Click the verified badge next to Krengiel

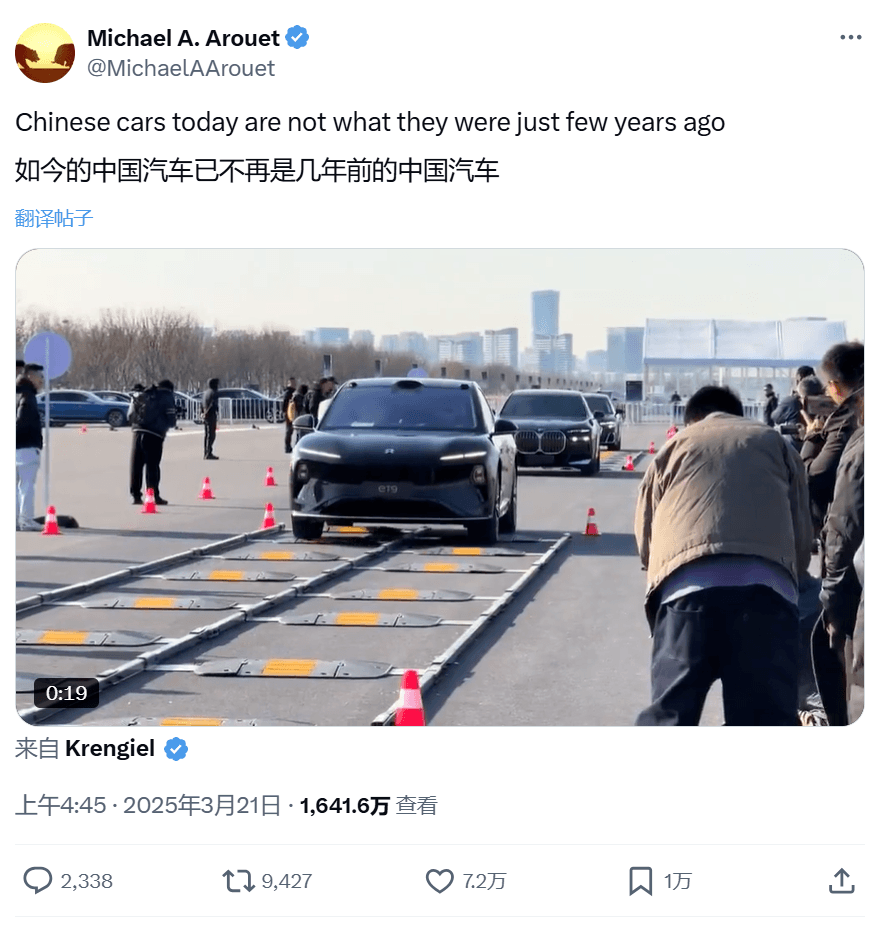pos(176,749)
